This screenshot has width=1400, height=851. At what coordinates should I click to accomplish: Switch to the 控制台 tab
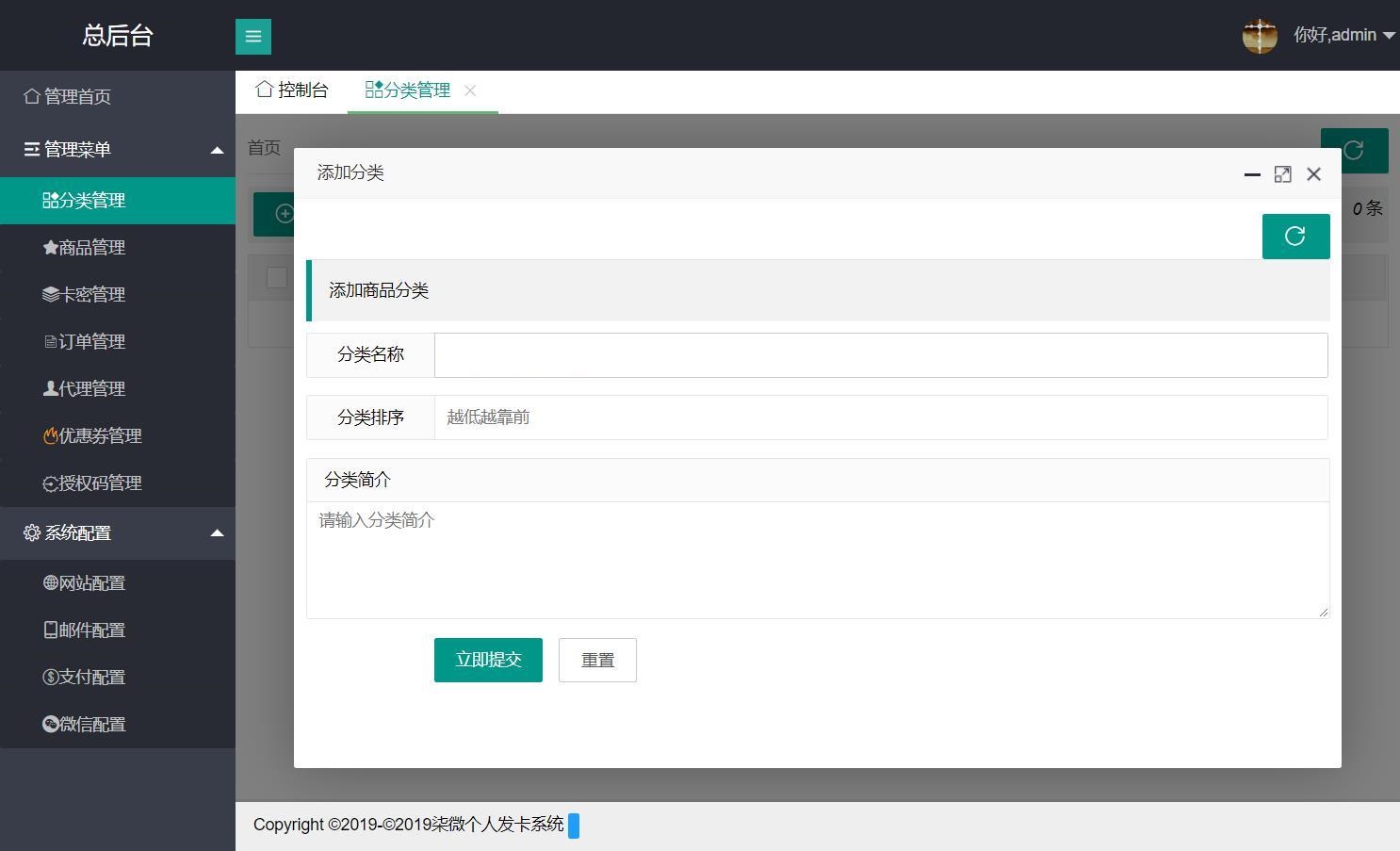(292, 90)
